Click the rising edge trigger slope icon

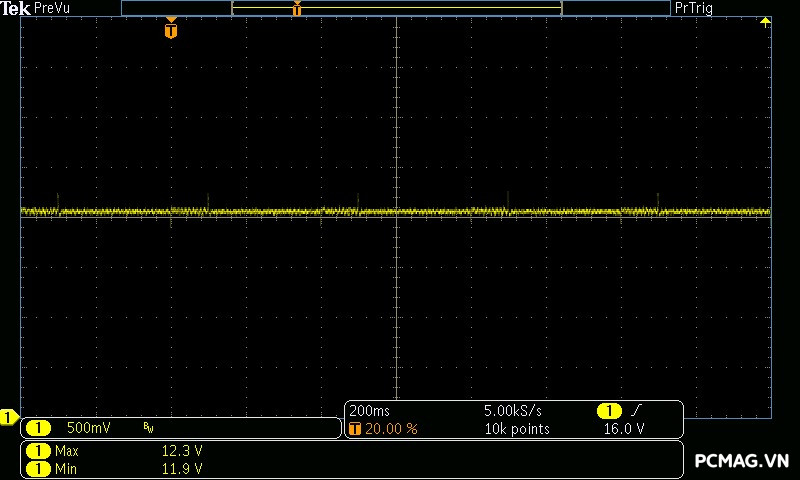point(637,411)
